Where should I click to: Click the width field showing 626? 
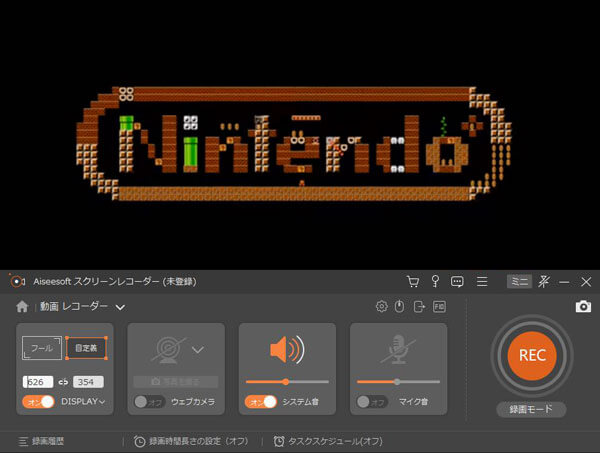38,382
